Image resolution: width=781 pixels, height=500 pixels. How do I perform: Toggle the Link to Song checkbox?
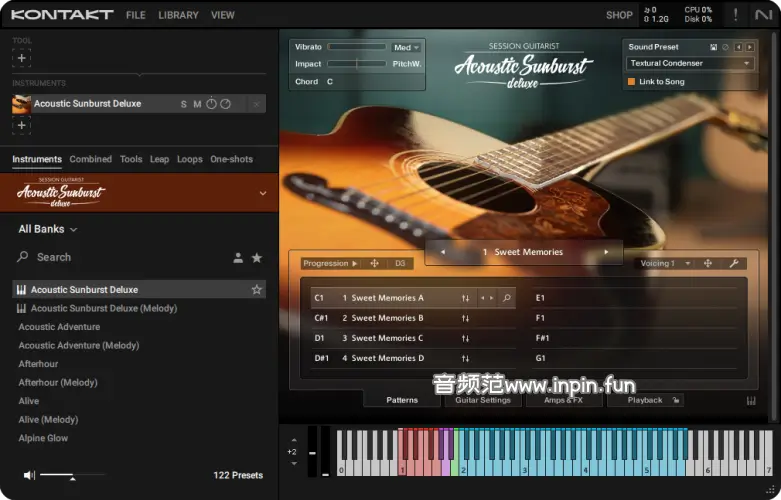[632, 81]
